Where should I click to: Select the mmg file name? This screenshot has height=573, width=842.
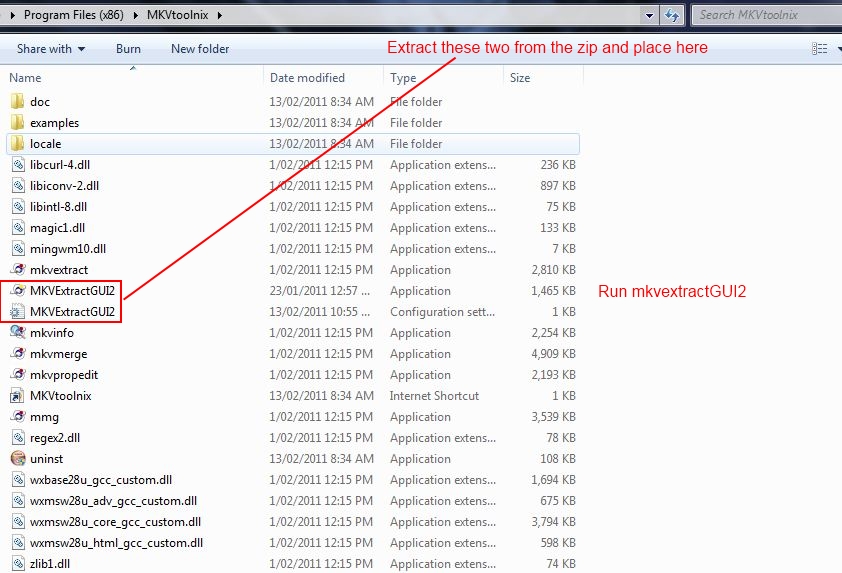pos(45,417)
